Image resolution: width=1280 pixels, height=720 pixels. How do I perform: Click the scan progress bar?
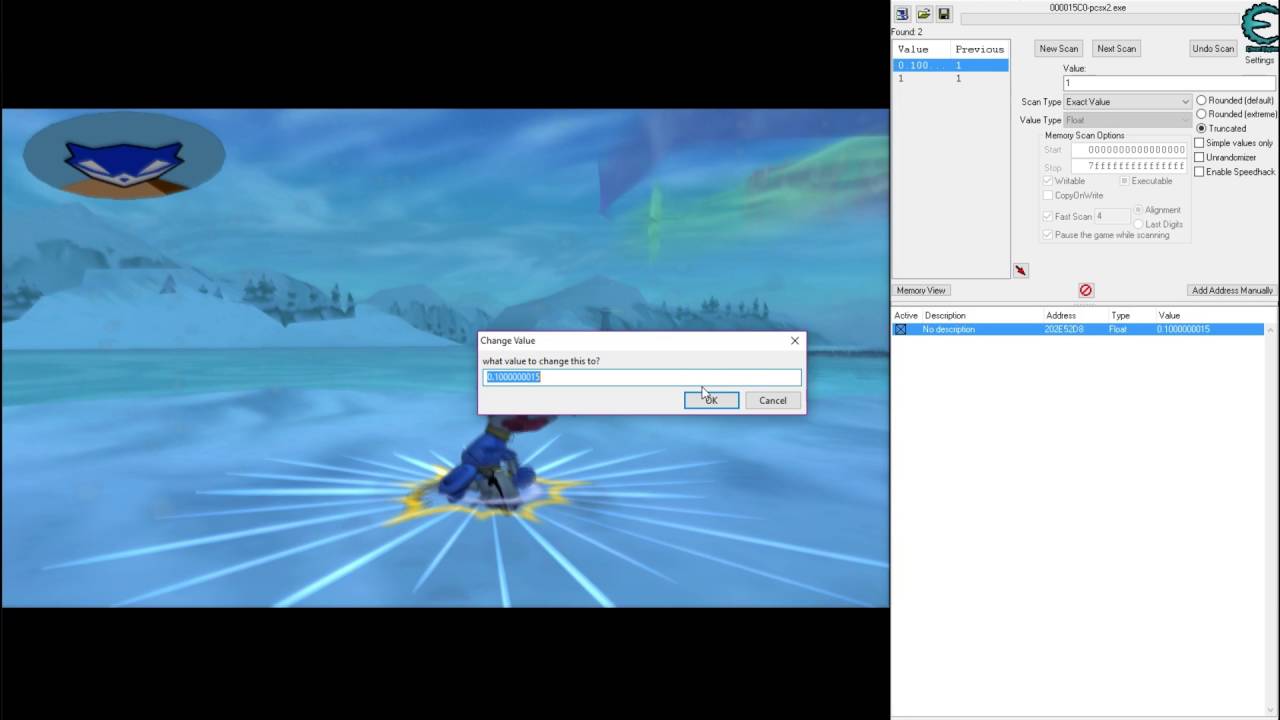[1100, 18]
